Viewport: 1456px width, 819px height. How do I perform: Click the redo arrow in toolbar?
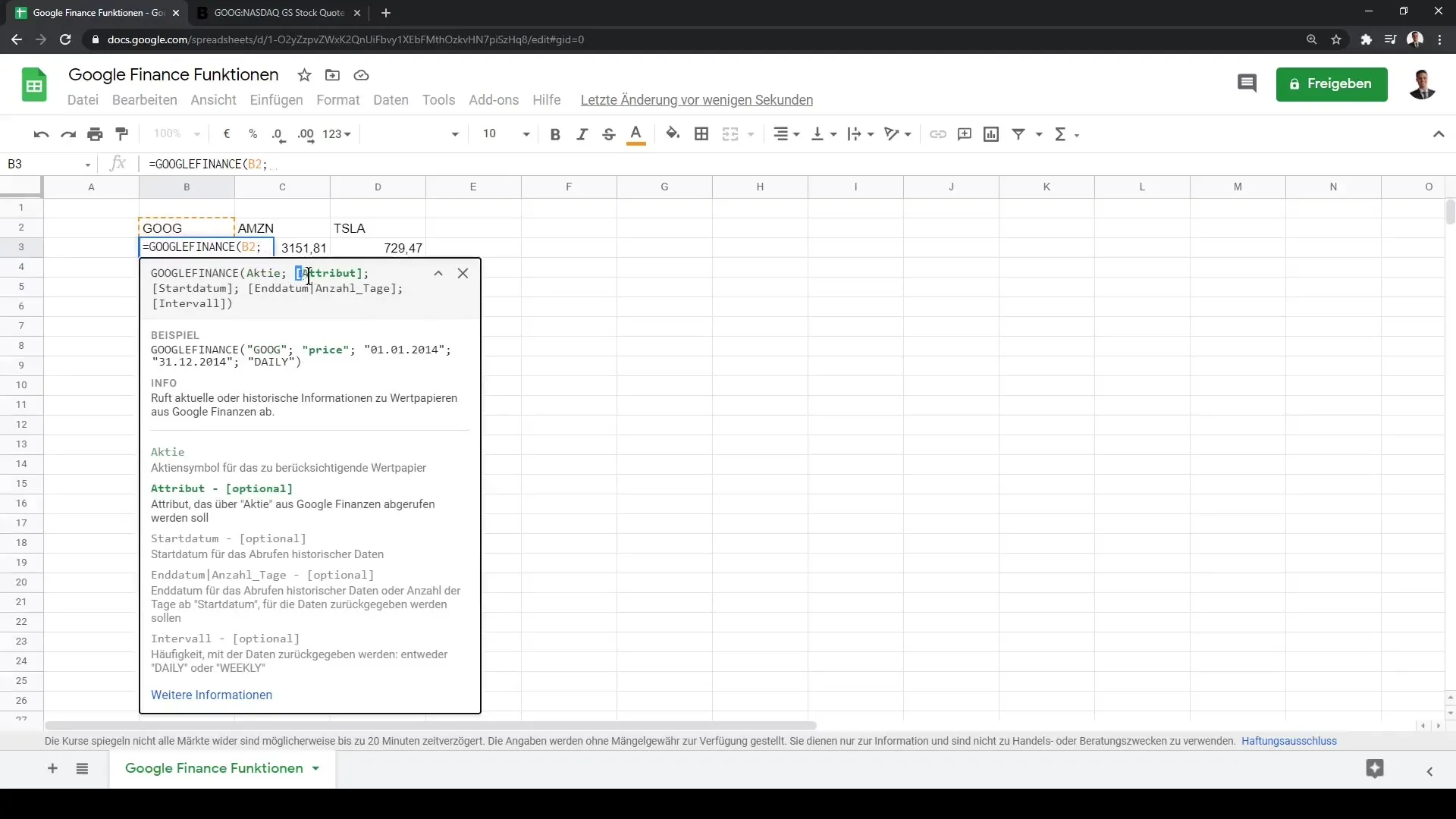pos(68,134)
